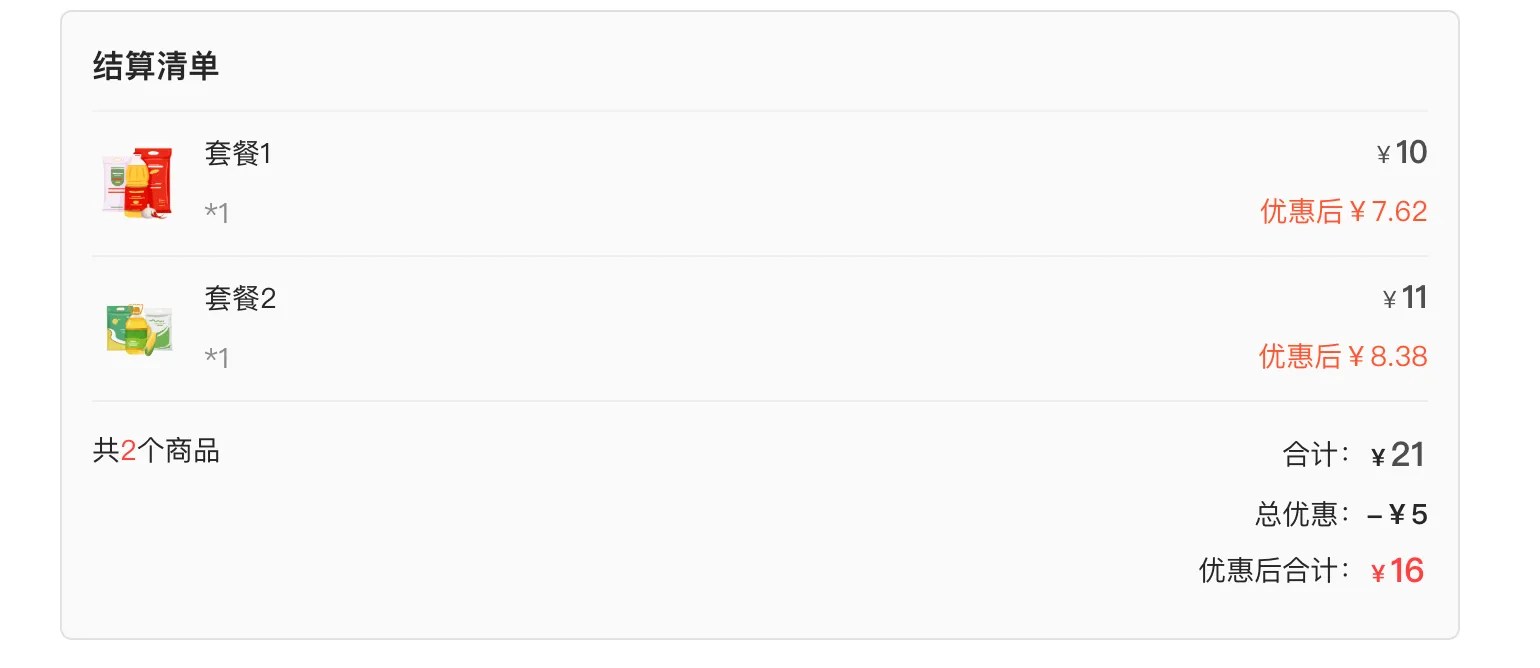Click the red 2 in item count
The image size is (1540, 668).
[x=128, y=451]
